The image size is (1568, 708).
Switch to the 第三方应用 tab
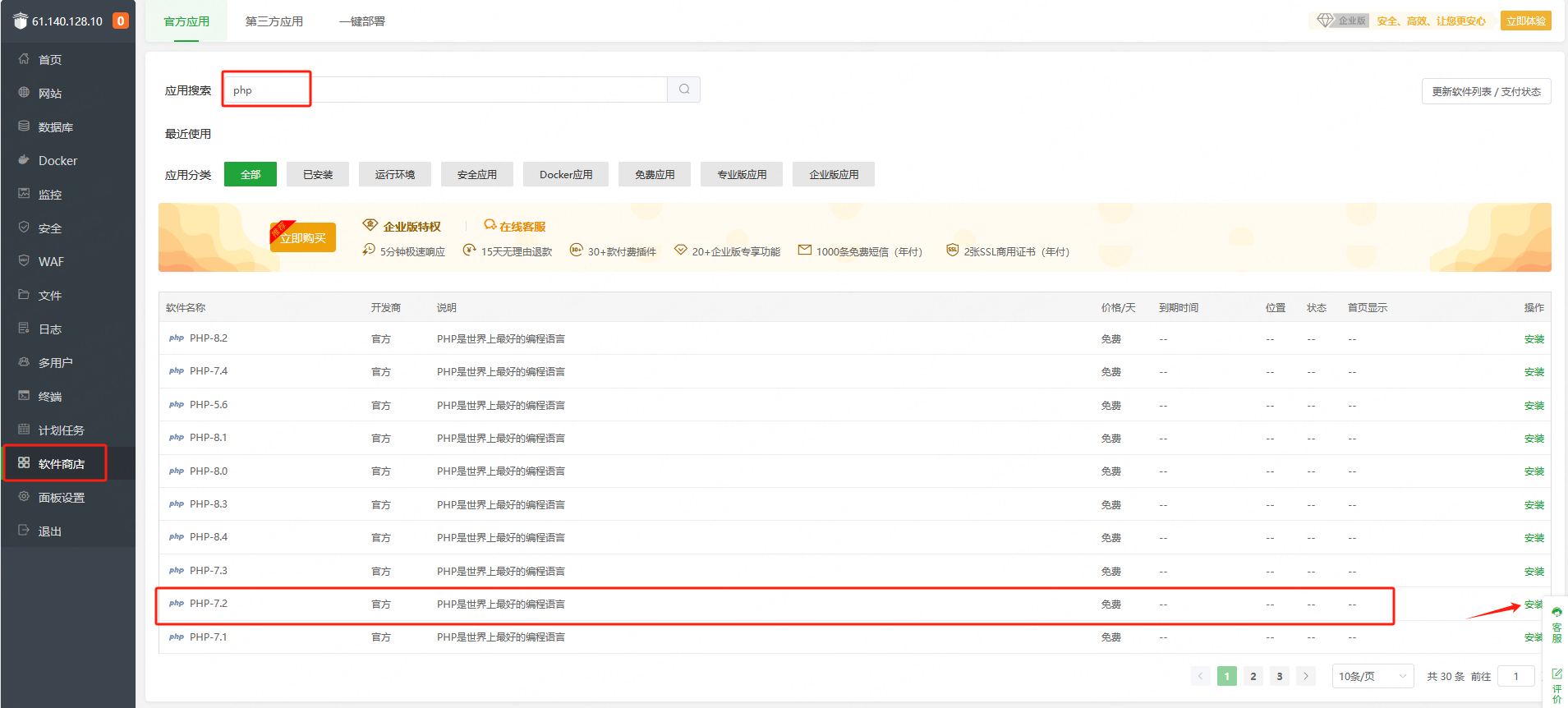[274, 21]
